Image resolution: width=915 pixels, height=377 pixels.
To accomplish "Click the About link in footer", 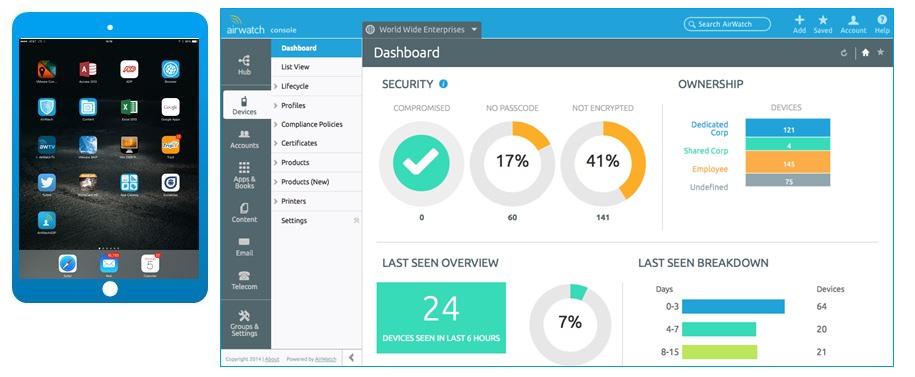I will tap(272, 359).
